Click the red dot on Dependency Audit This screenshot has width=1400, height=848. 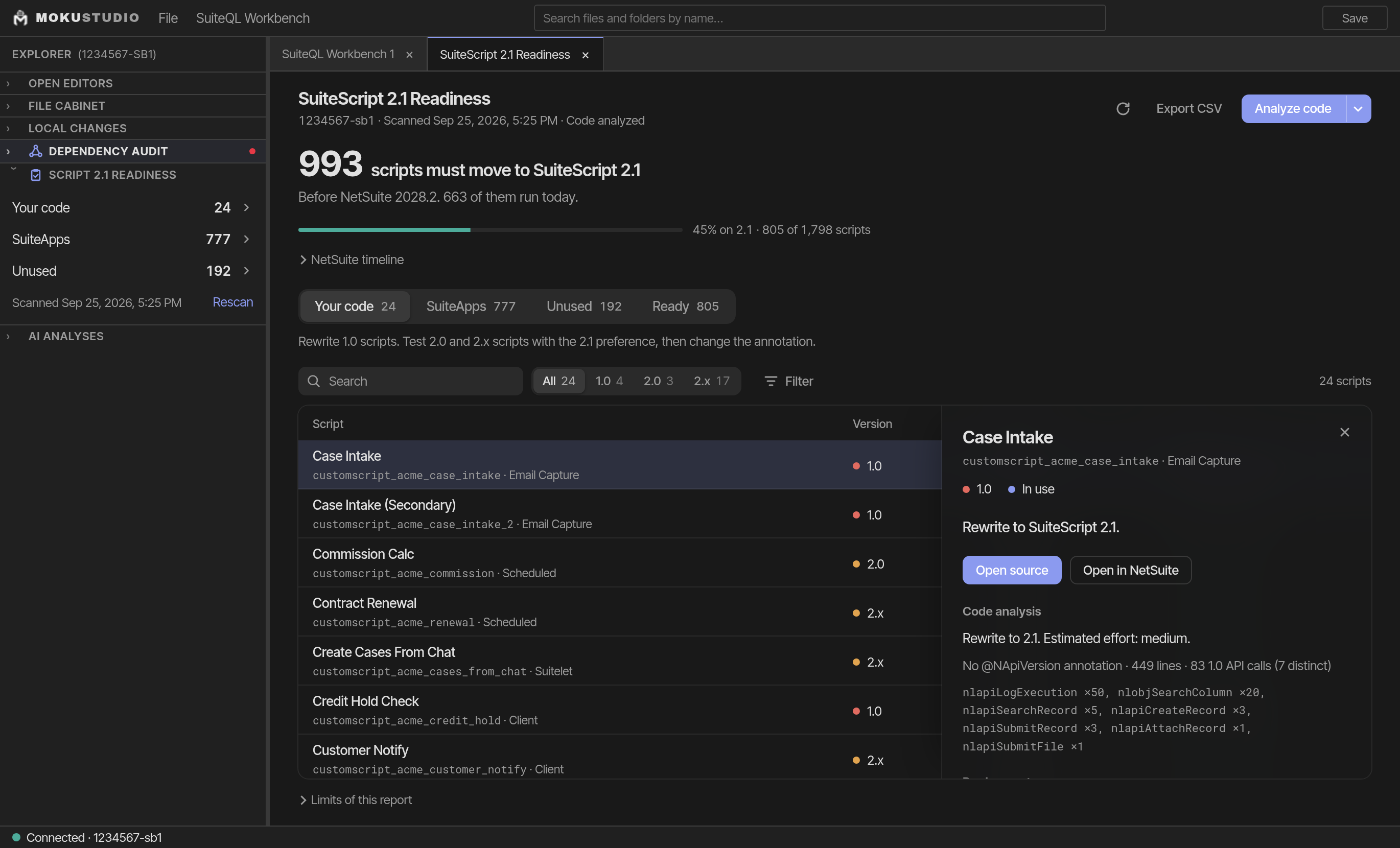click(252, 151)
